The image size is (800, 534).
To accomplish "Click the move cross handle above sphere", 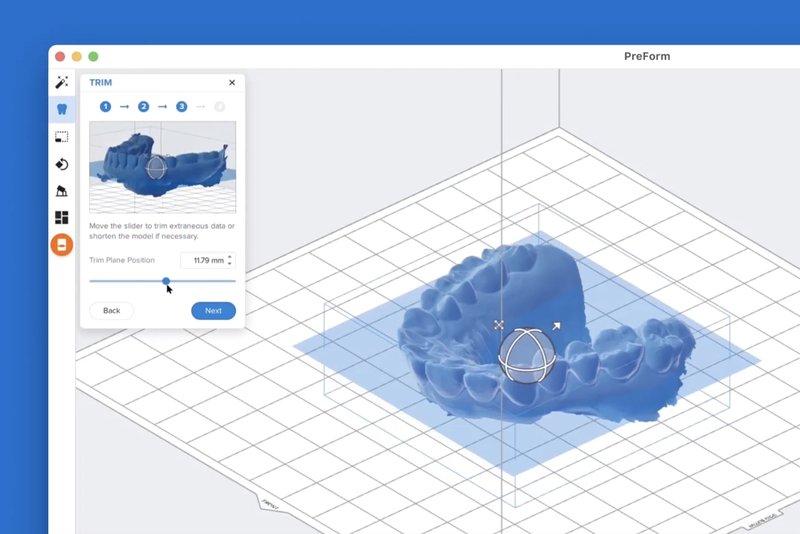I will point(499,325).
